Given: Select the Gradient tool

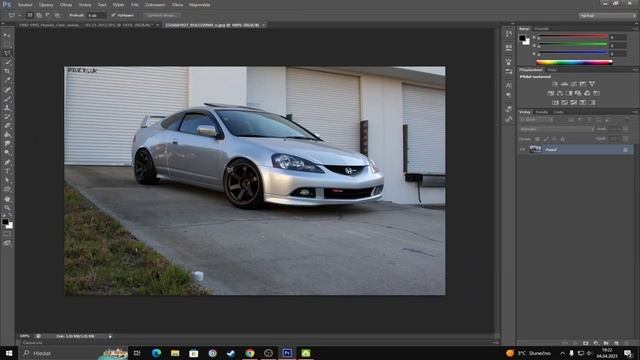Looking at the screenshot, I should click(7, 134).
